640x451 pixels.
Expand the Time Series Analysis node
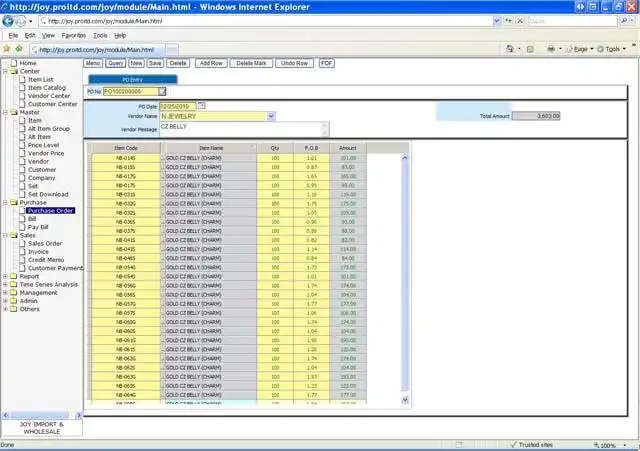(5, 284)
